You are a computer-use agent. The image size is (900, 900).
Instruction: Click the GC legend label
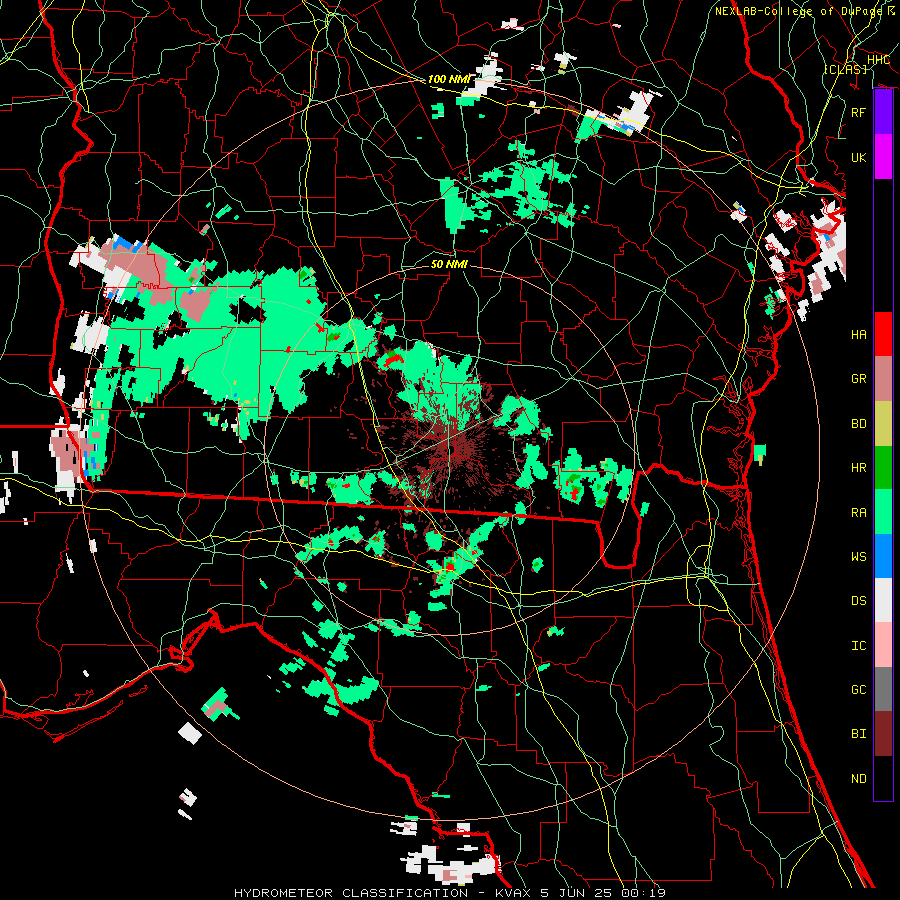tap(859, 689)
